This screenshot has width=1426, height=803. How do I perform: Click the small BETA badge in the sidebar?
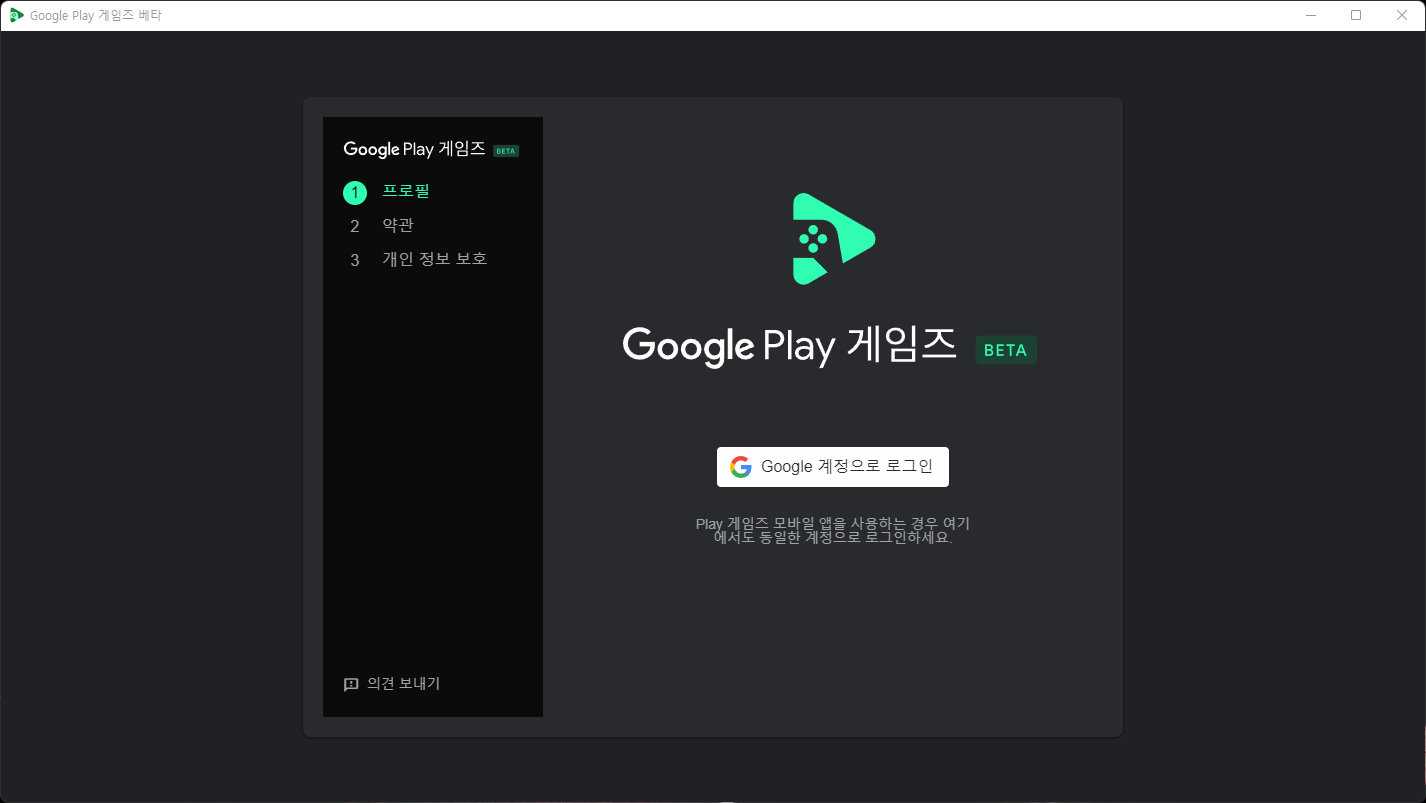click(506, 151)
